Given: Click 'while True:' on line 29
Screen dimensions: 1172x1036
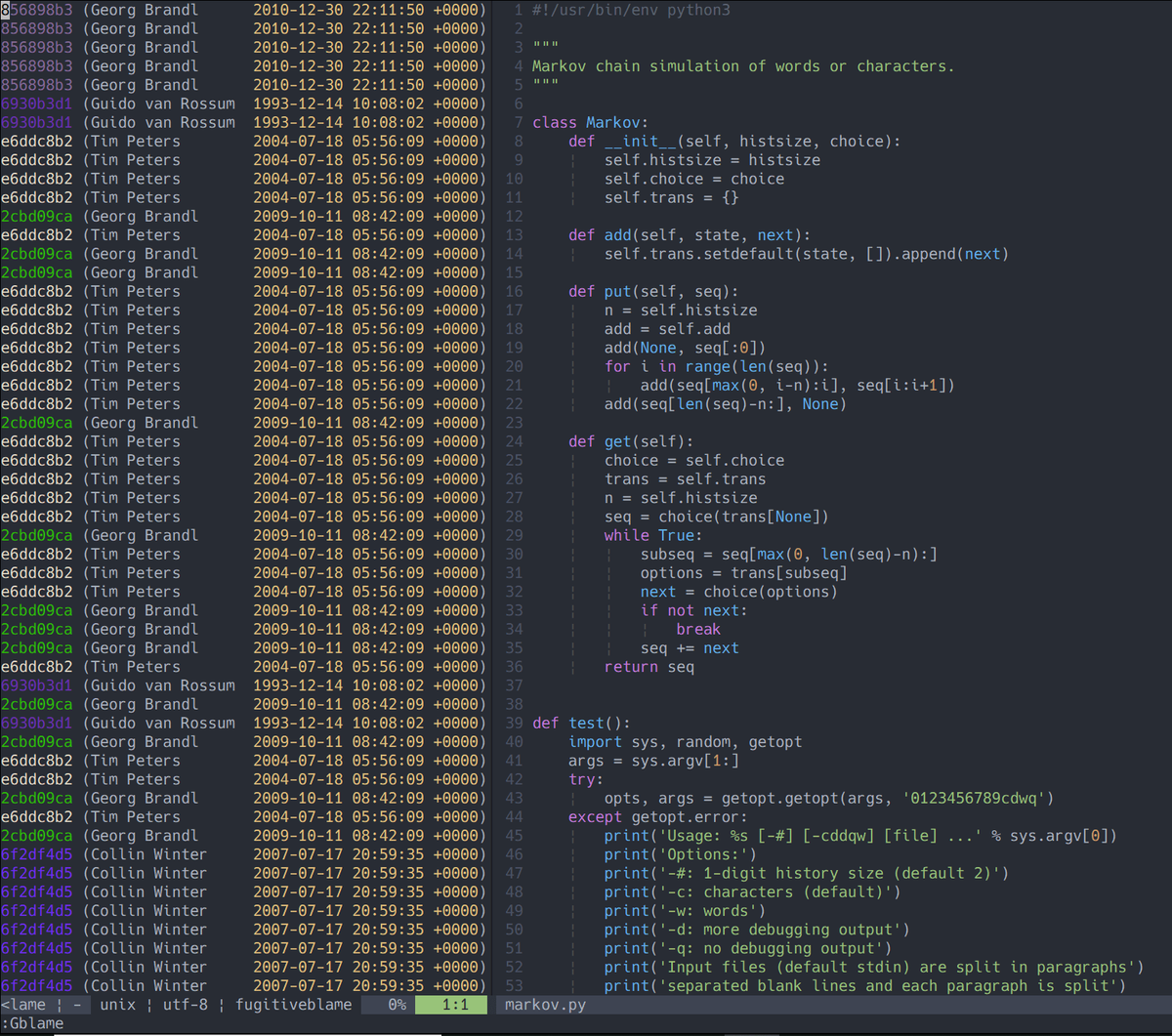Looking at the screenshot, I should click(653, 535).
